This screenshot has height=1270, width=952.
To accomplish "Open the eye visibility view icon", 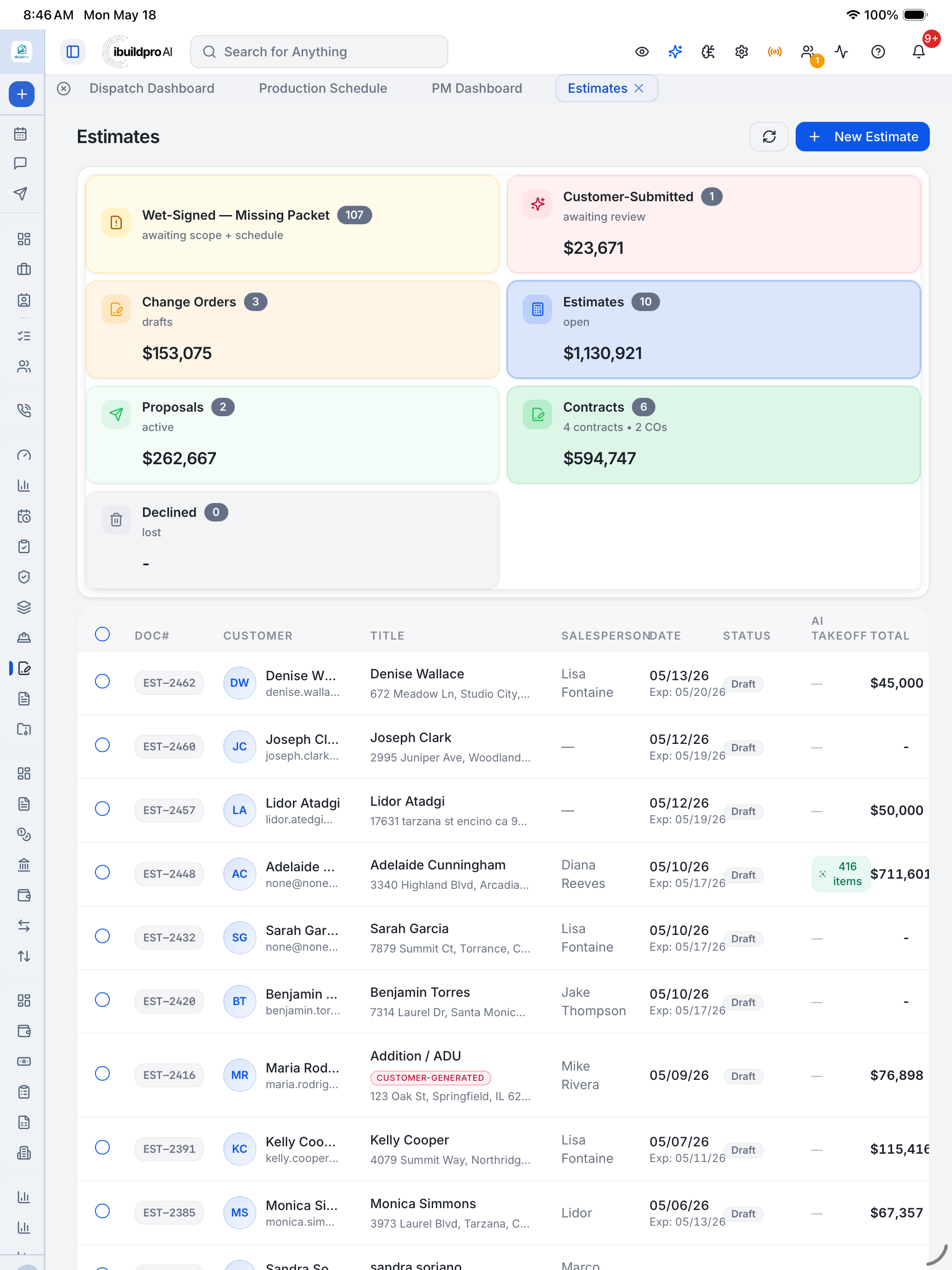I will [x=642, y=52].
